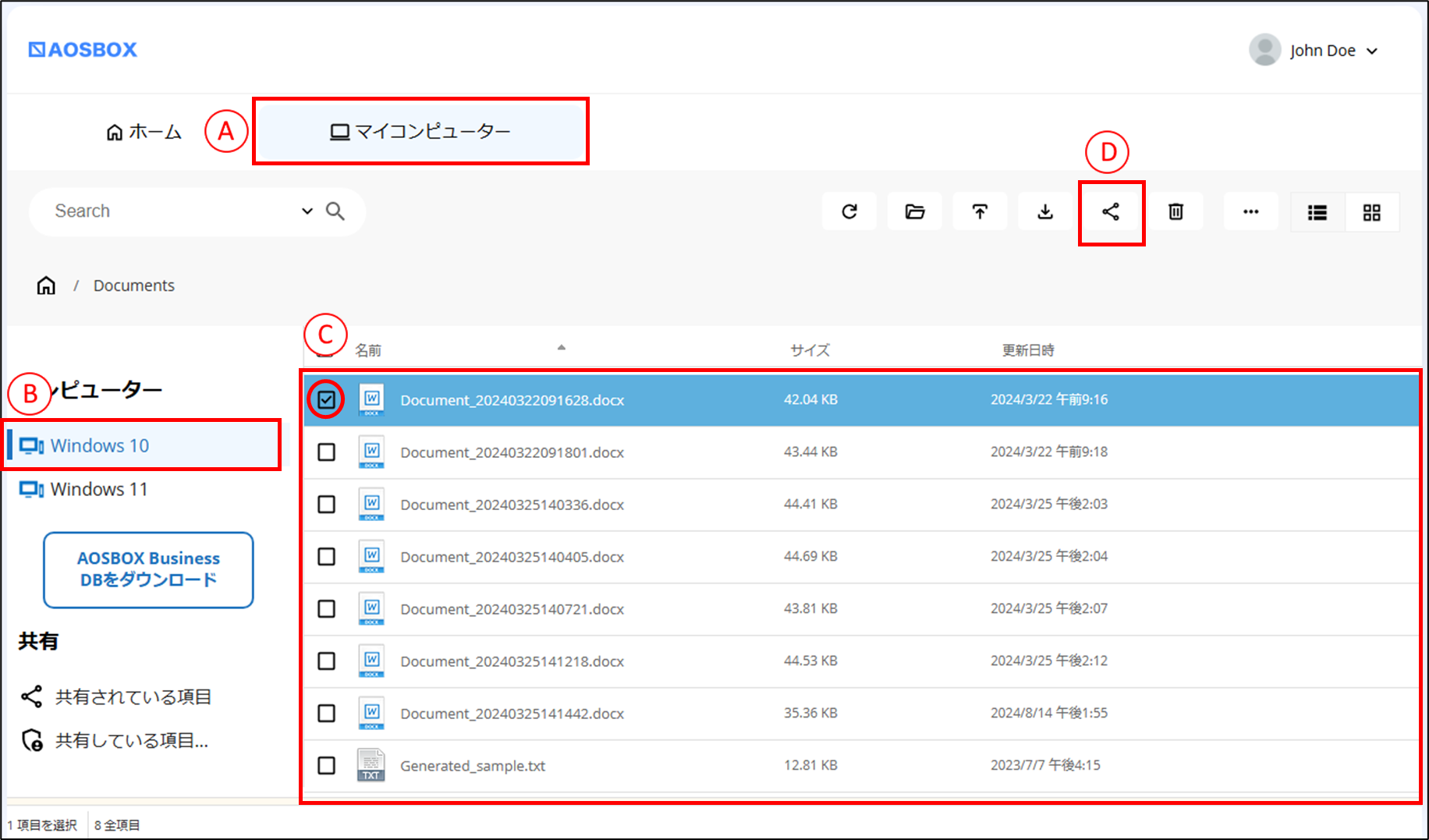Select the checkbox of Document_20240325140405.docx
The width and height of the screenshot is (1429, 840).
click(x=326, y=557)
